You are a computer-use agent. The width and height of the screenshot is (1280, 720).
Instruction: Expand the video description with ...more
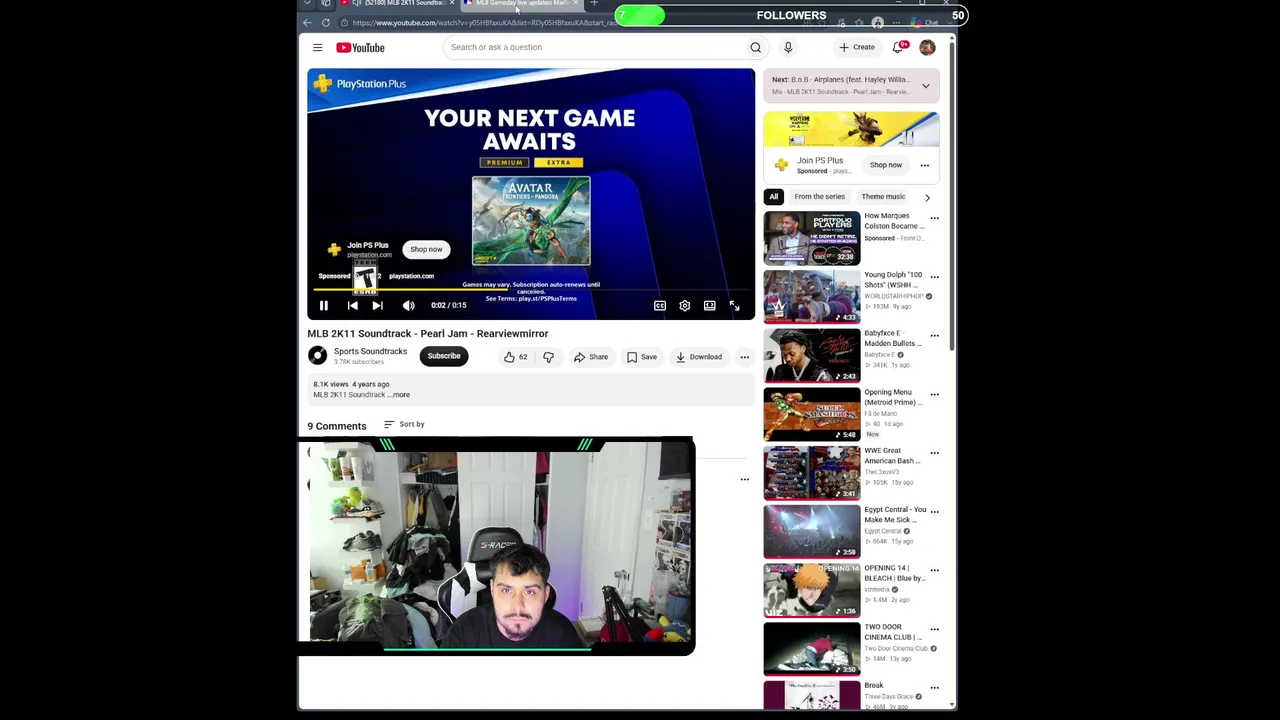click(400, 395)
